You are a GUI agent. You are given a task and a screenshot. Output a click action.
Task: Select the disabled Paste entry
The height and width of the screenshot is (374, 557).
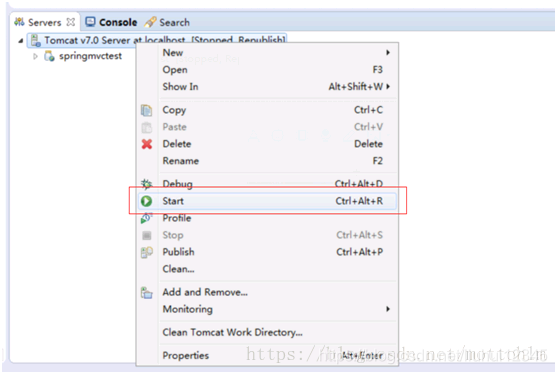tap(267, 127)
